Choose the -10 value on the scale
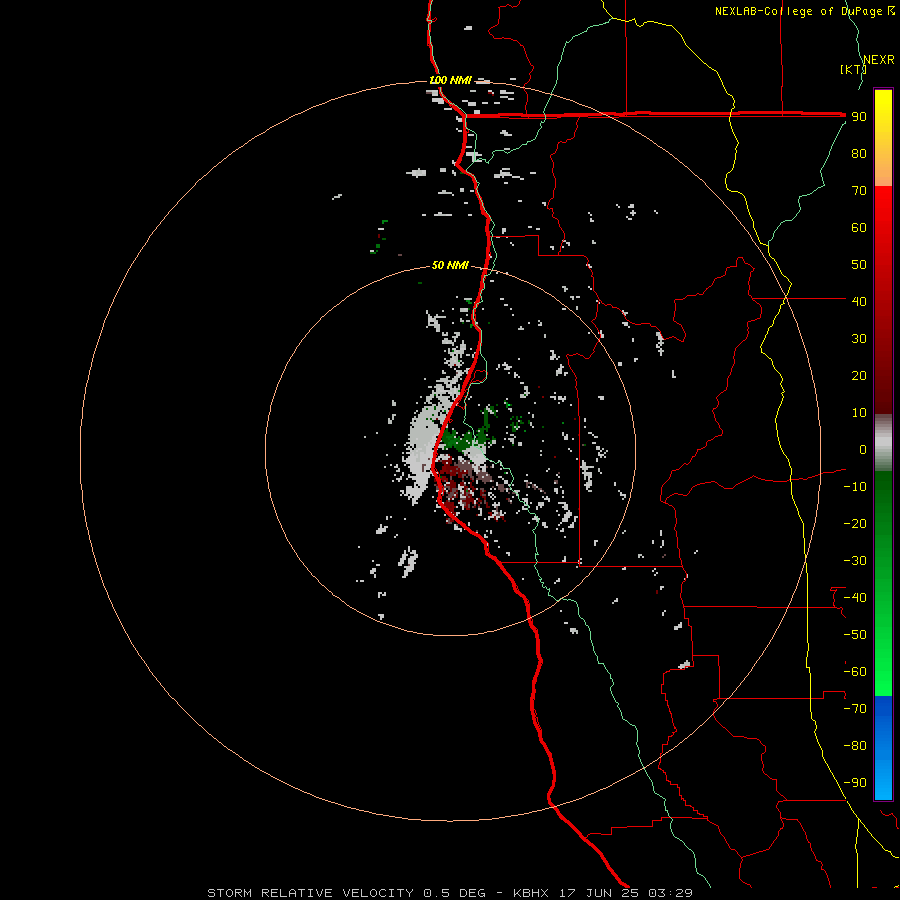This screenshot has width=900, height=900. [x=855, y=487]
